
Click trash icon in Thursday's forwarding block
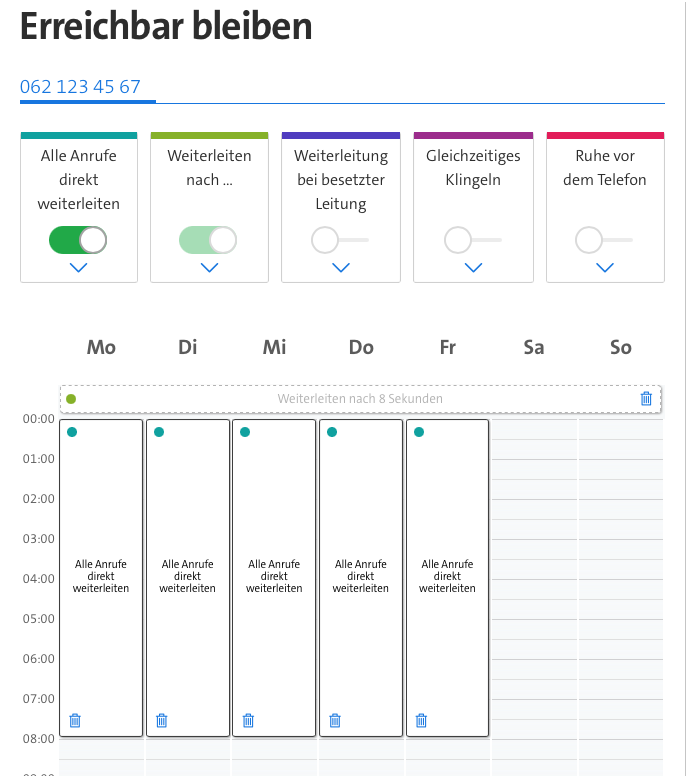coord(335,720)
